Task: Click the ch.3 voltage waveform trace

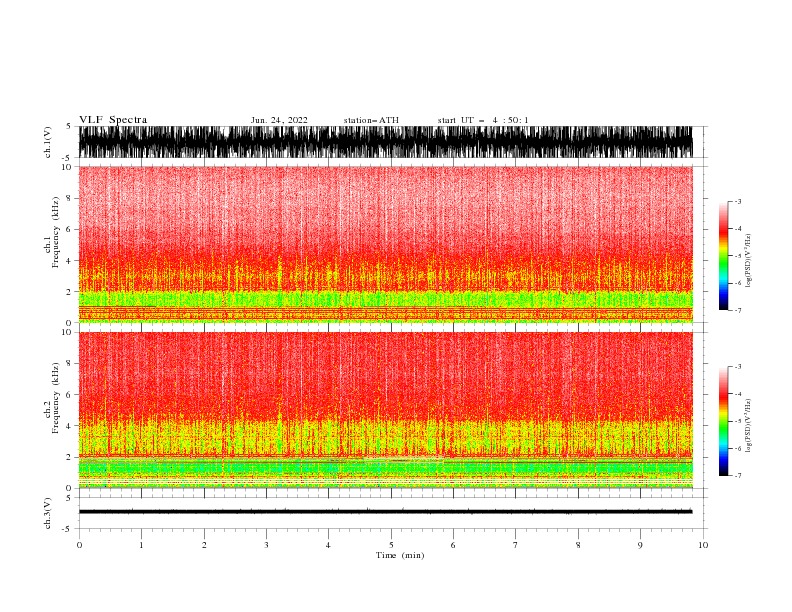Action: pos(385,512)
